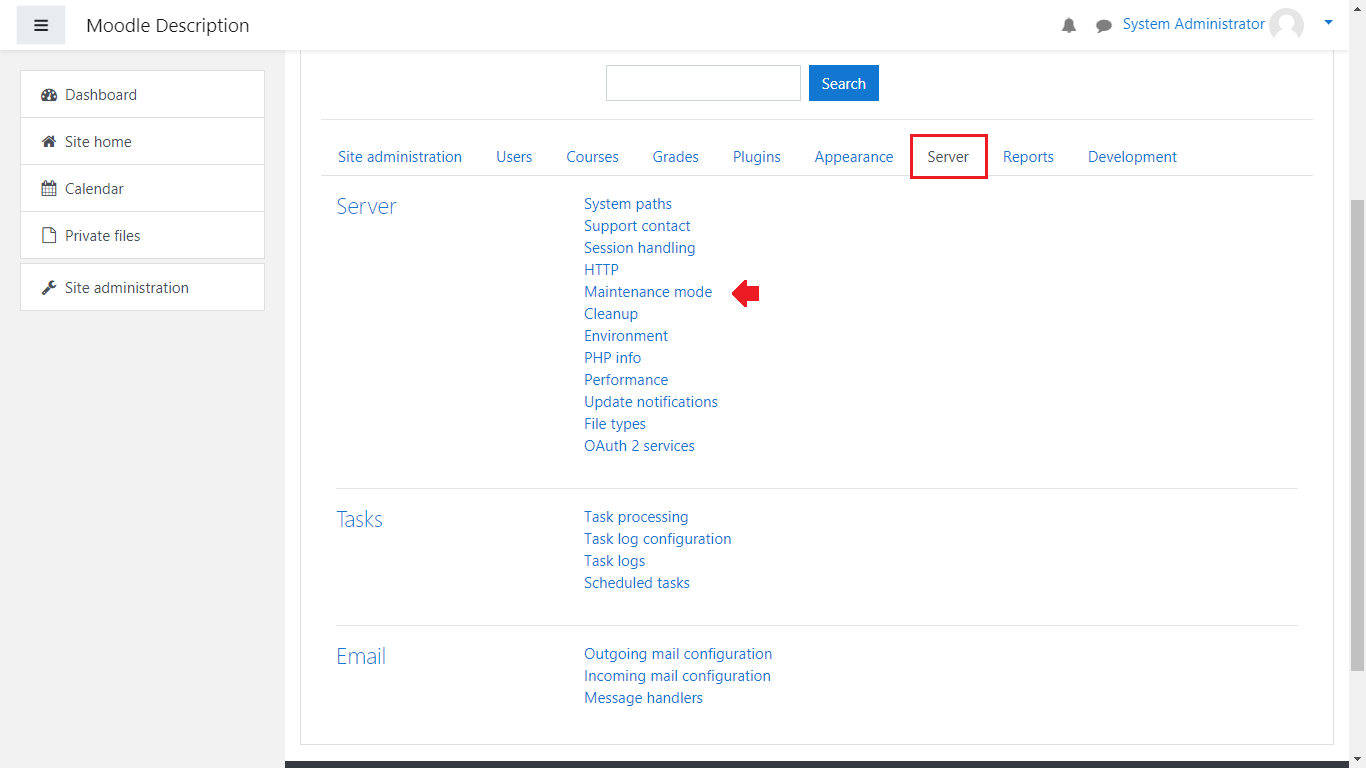This screenshot has height=768, width=1366.
Task: Click the Calendar icon in sidebar
Action: 49,189
